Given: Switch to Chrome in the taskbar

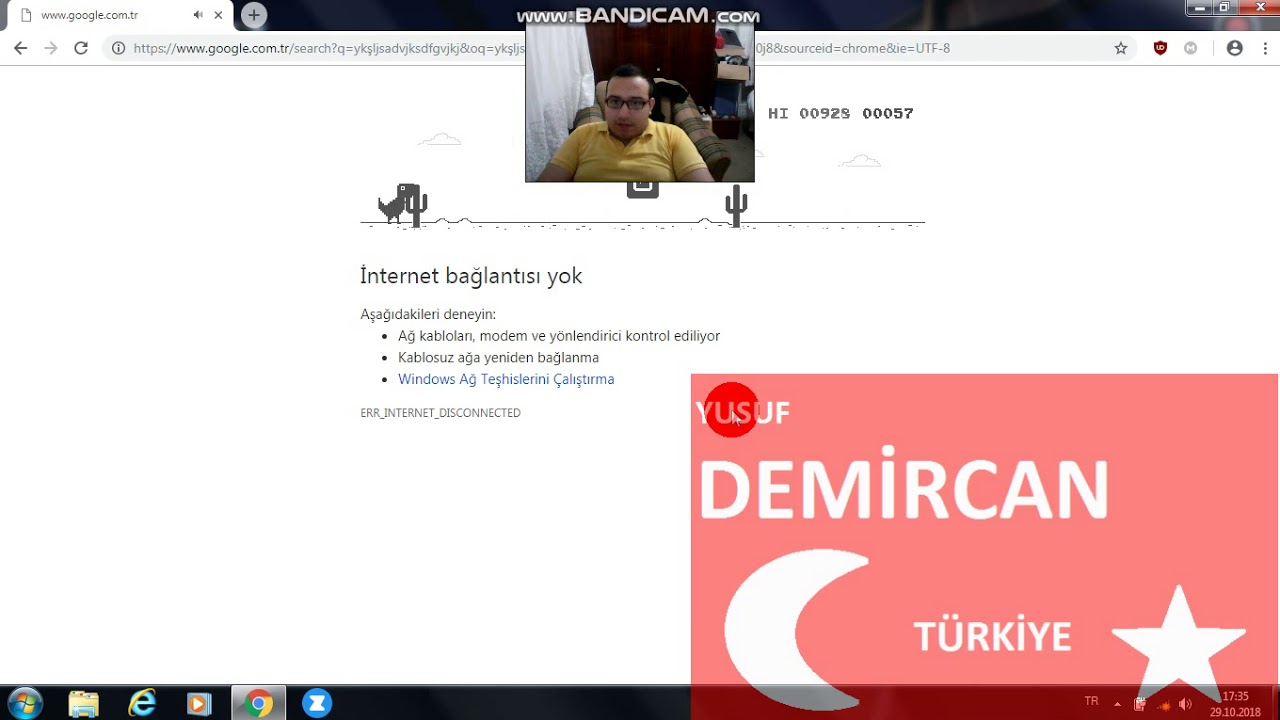Looking at the screenshot, I should [x=258, y=703].
